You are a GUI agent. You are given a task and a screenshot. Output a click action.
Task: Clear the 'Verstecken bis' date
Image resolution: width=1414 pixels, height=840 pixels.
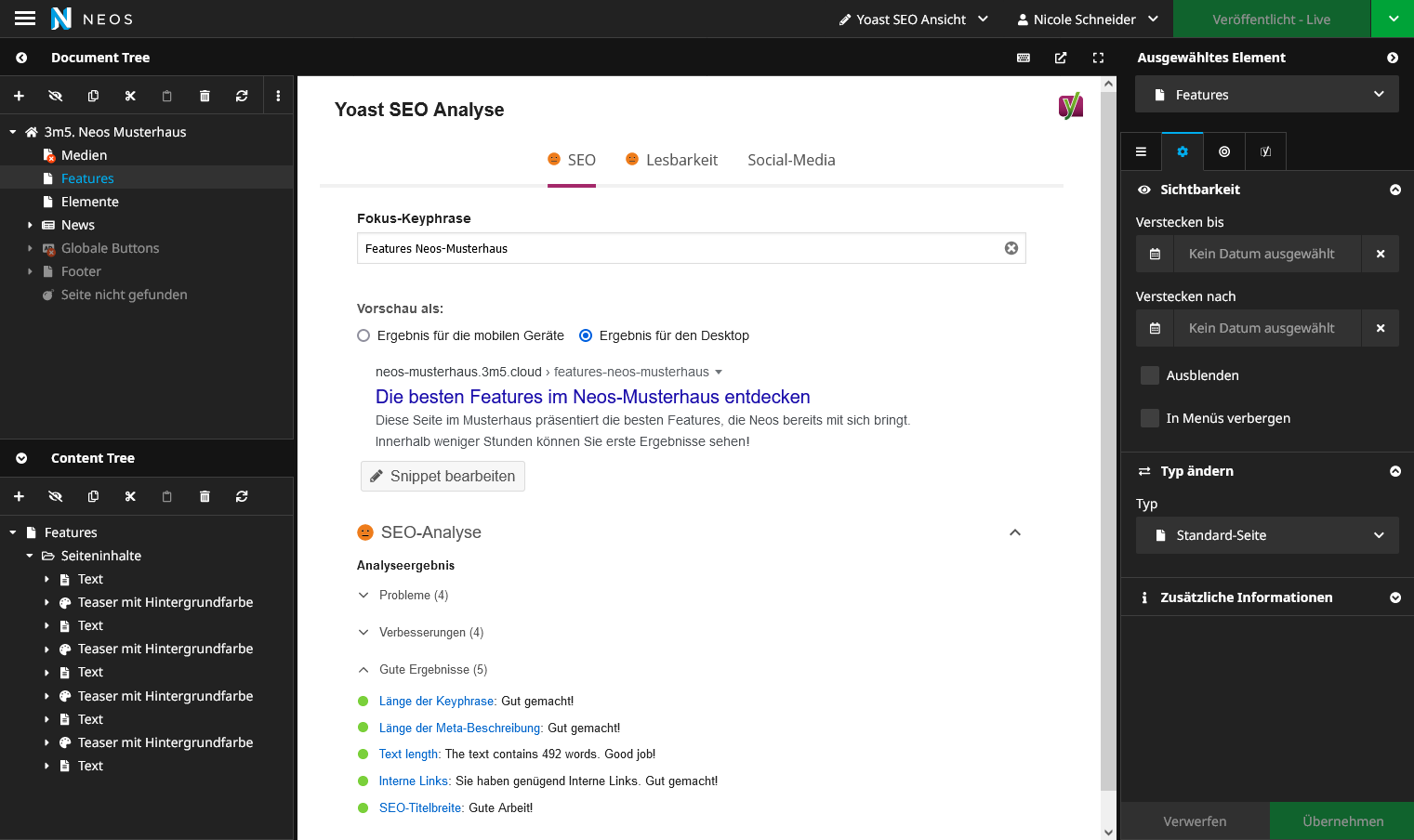pyautogui.click(x=1381, y=254)
